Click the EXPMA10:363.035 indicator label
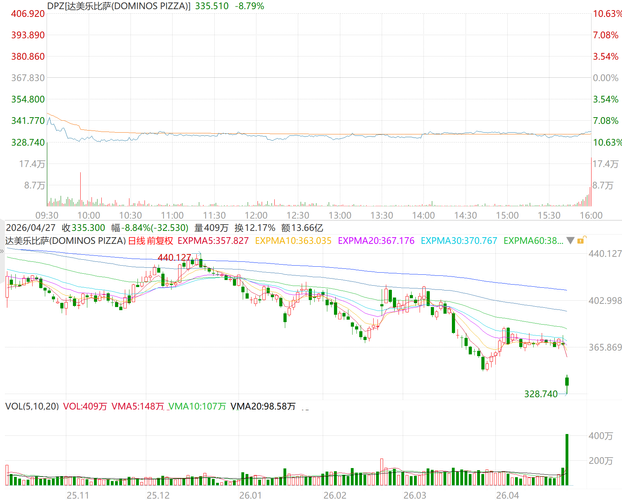Viewport: 622px width, 500px height. click(293, 240)
